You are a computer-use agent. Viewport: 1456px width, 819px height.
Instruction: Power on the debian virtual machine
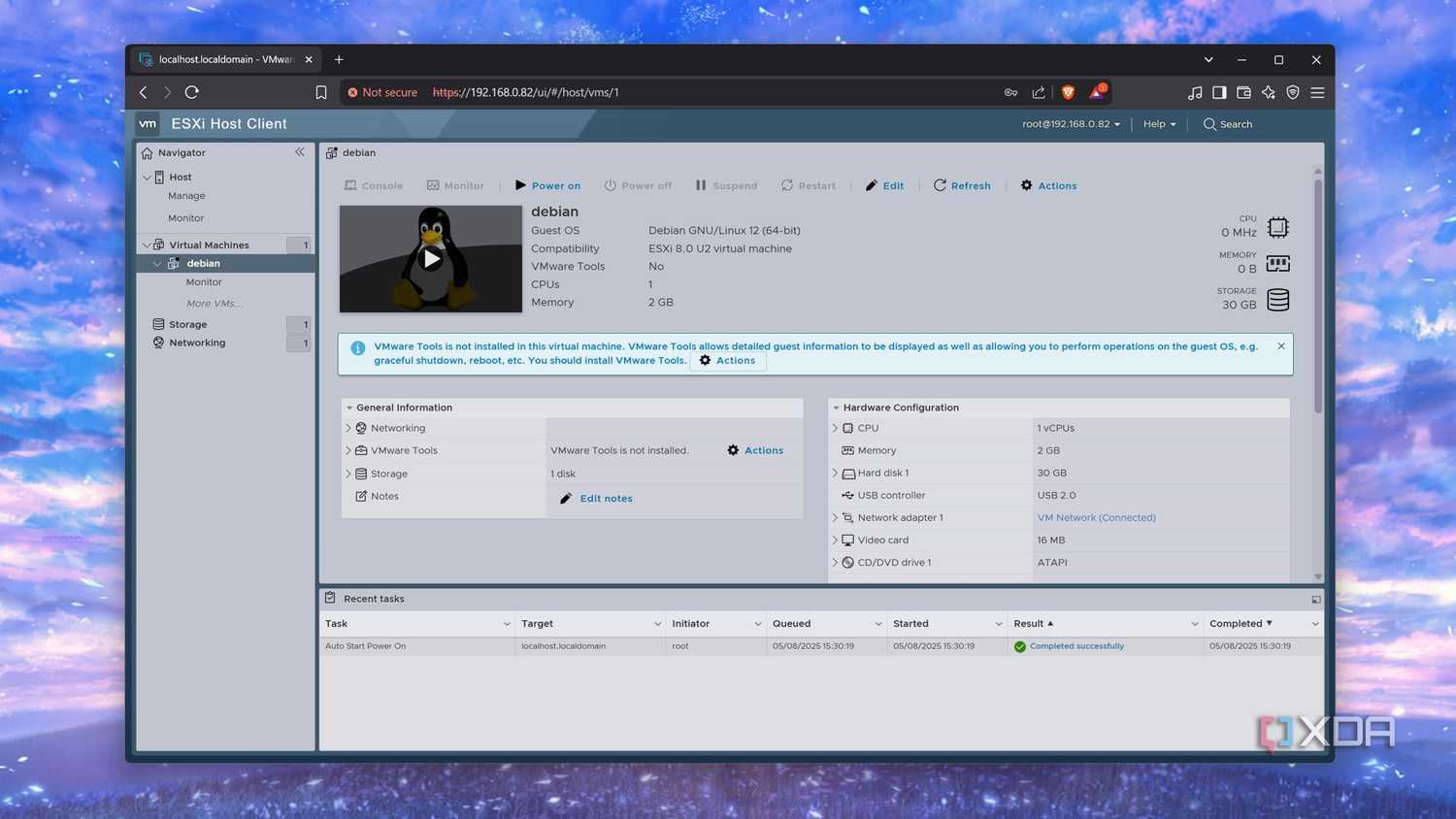tap(547, 185)
